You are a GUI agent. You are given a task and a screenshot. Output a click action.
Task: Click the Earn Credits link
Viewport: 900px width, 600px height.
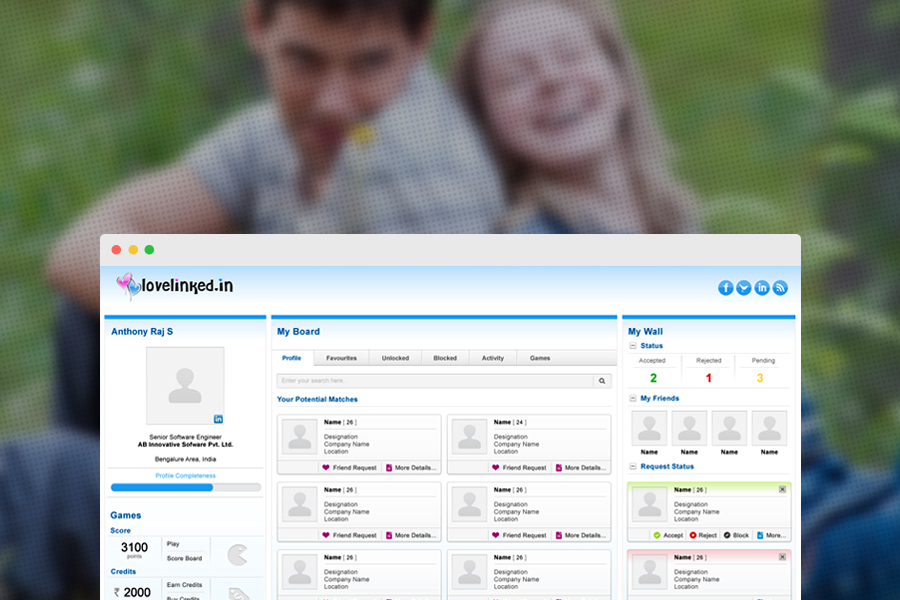(x=184, y=584)
